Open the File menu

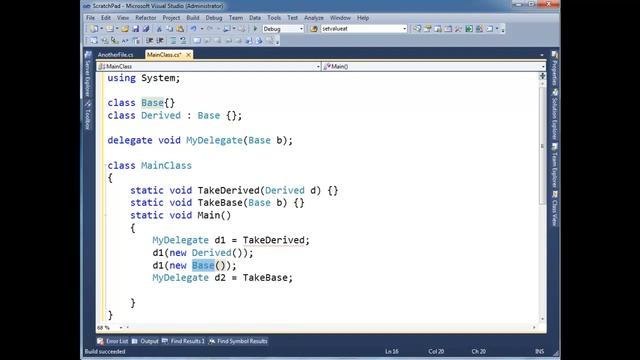(91, 18)
